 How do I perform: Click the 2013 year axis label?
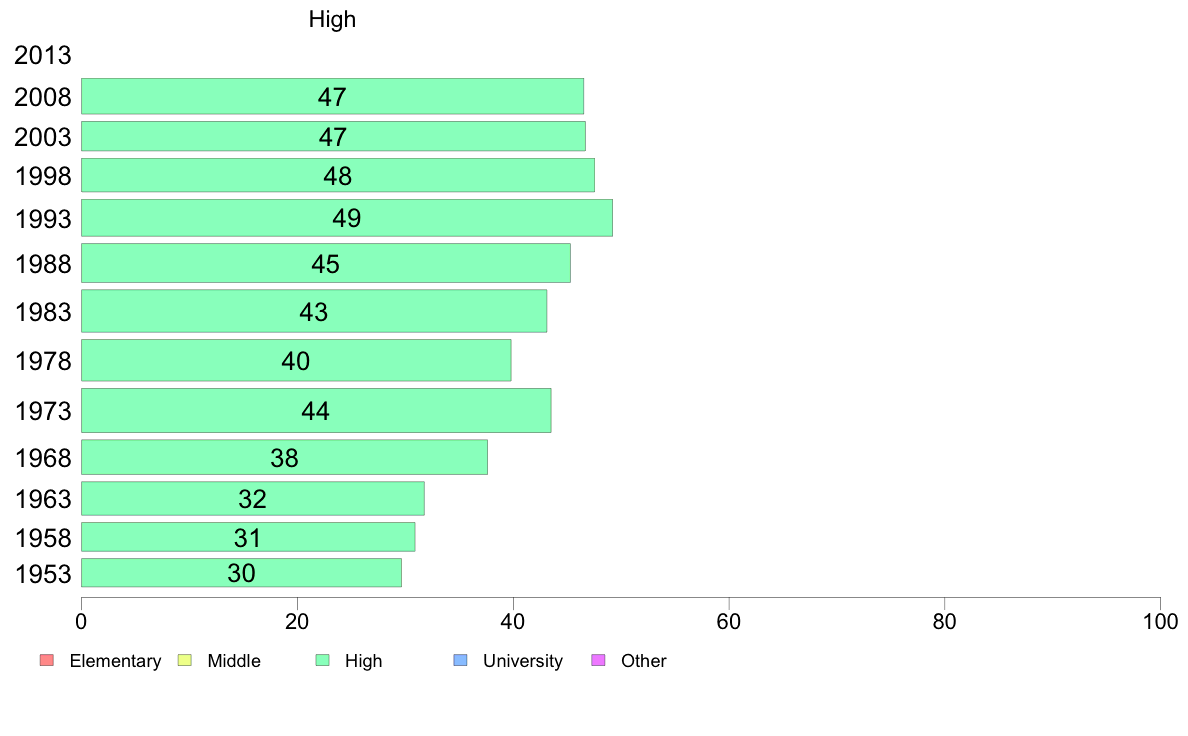tap(42, 55)
